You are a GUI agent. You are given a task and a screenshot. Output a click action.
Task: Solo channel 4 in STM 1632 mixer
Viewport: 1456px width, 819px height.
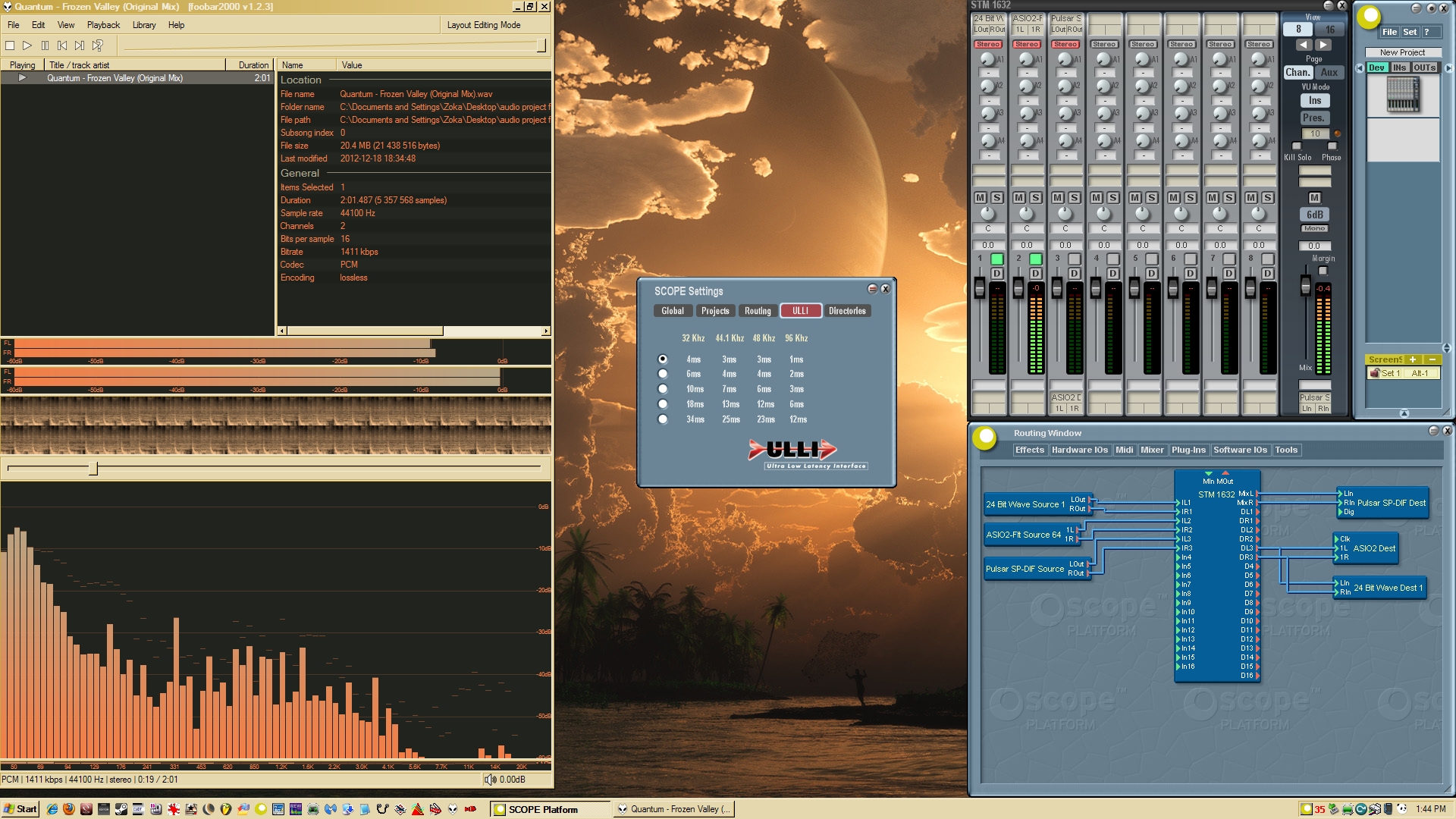click(1113, 197)
